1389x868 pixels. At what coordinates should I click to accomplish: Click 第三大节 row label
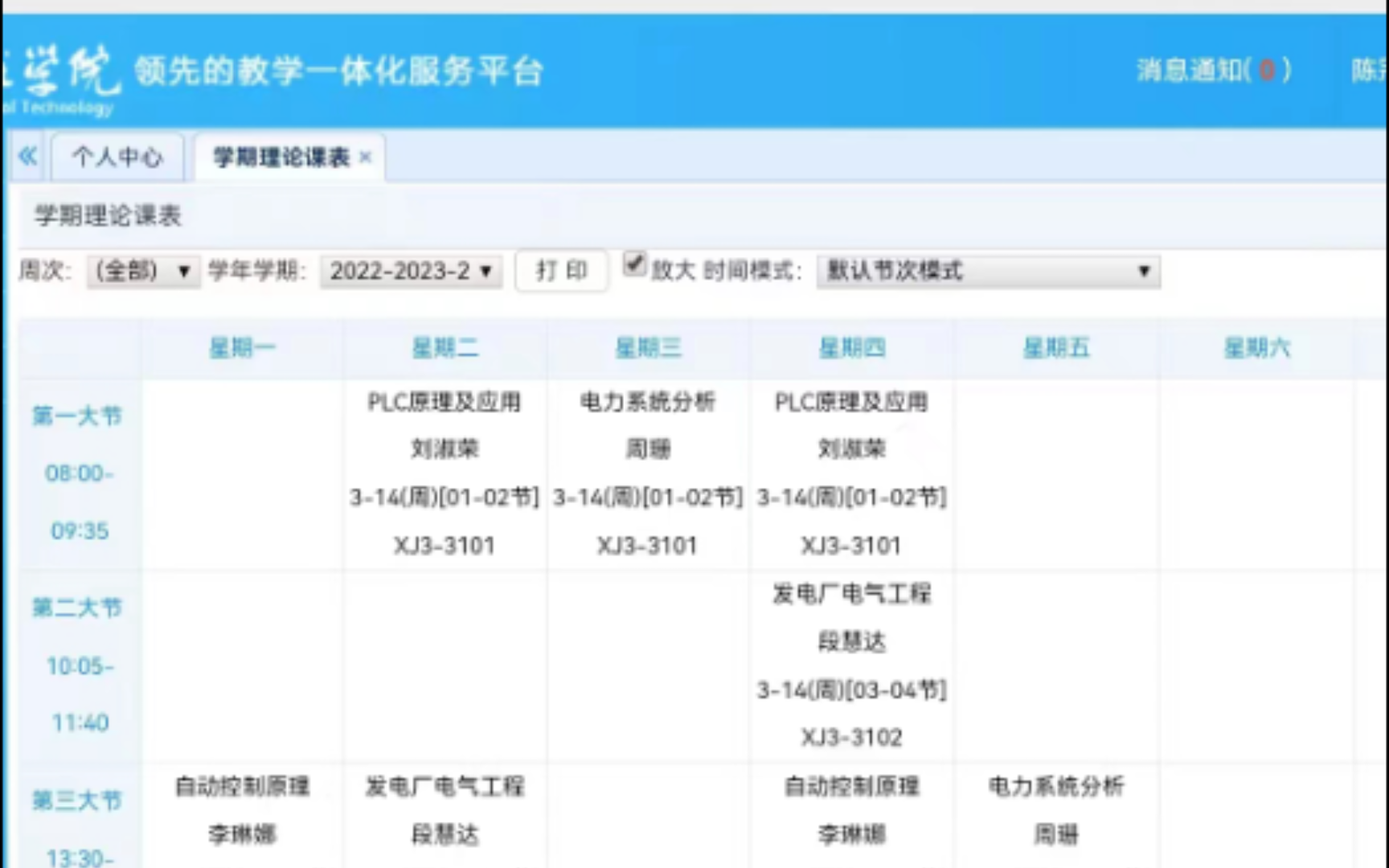point(77,800)
